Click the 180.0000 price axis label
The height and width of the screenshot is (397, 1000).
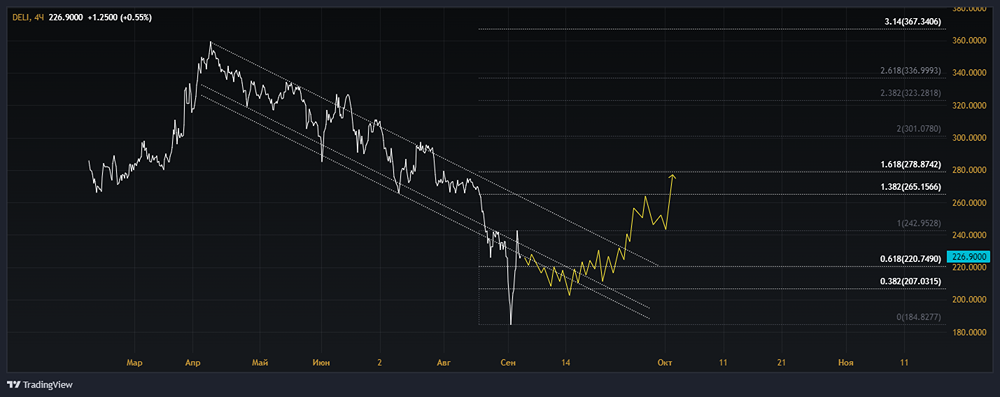coord(969,333)
